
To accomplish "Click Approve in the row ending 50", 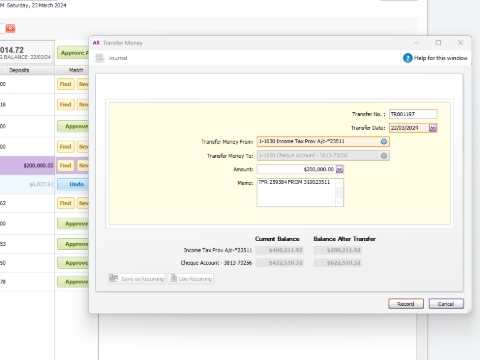I will point(73,263).
